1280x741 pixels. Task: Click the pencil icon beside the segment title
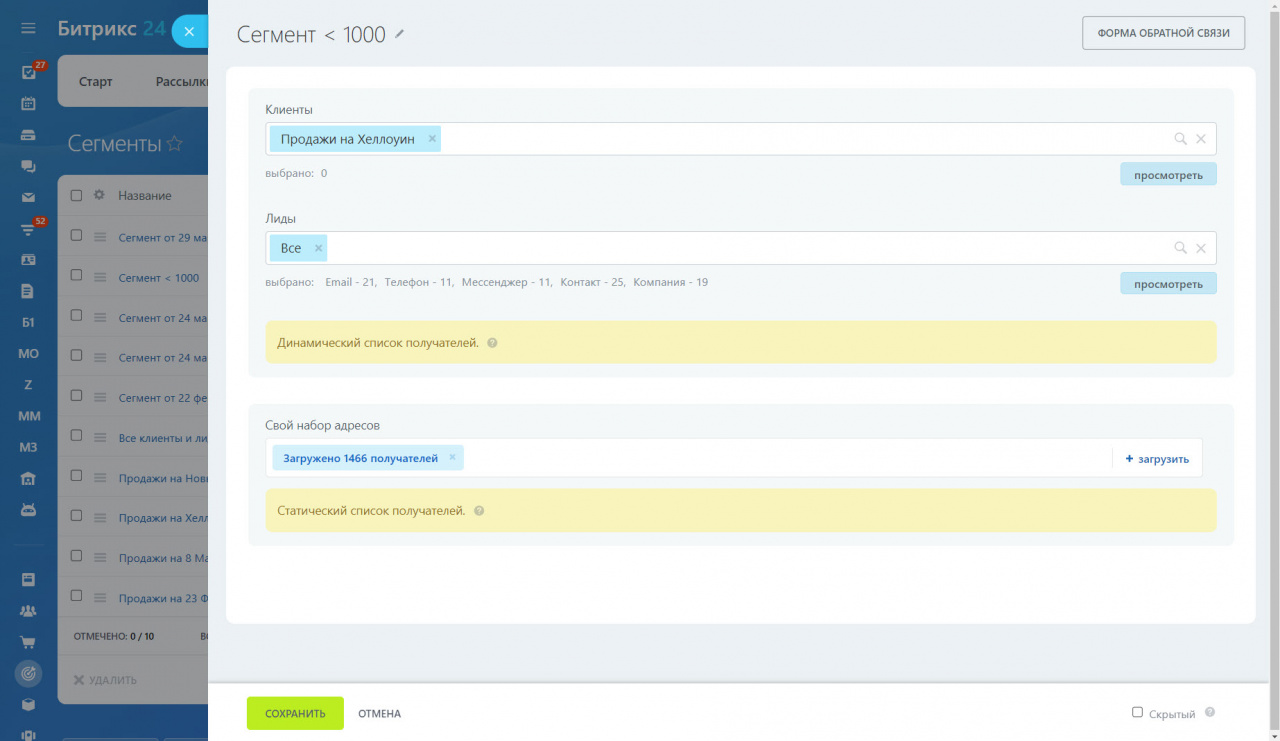(x=400, y=34)
